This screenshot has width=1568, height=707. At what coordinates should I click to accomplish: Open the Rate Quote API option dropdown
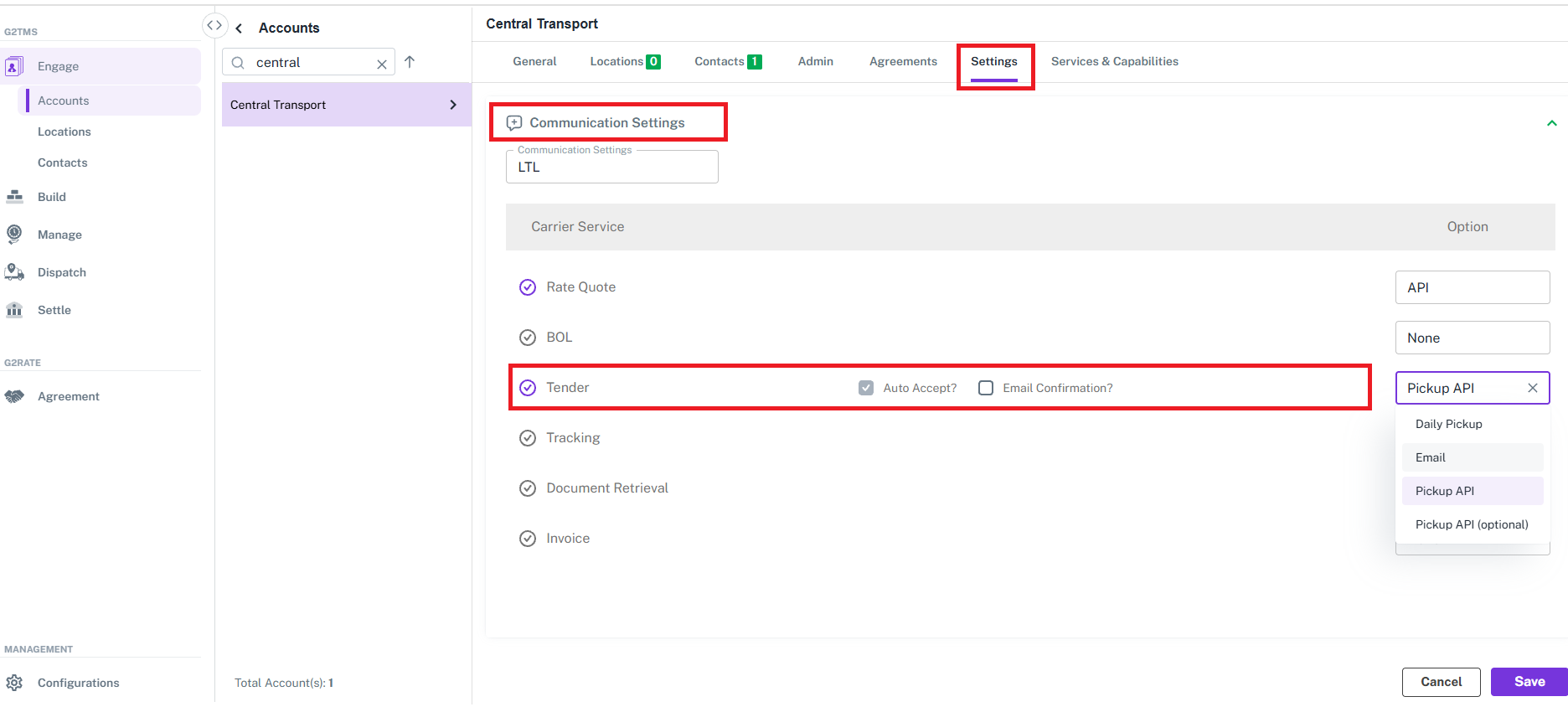point(1472,287)
